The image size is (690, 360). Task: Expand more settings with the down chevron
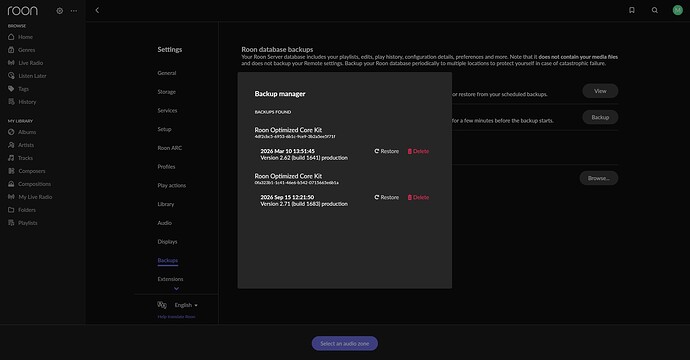coord(176,289)
